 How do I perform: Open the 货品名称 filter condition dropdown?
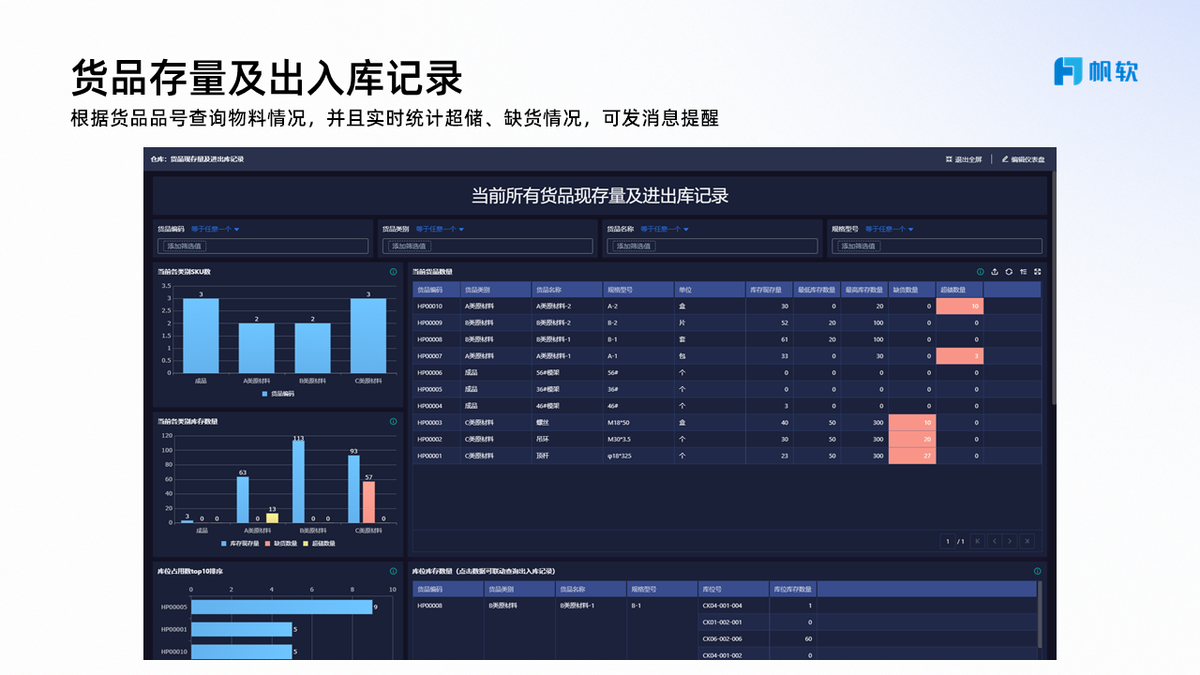664,229
